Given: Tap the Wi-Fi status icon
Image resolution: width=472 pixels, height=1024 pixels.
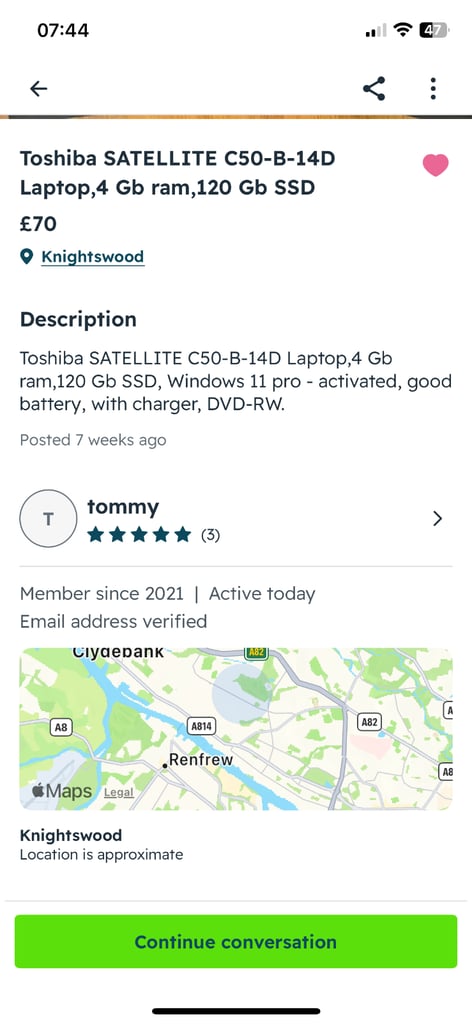Looking at the screenshot, I should (x=403, y=30).
